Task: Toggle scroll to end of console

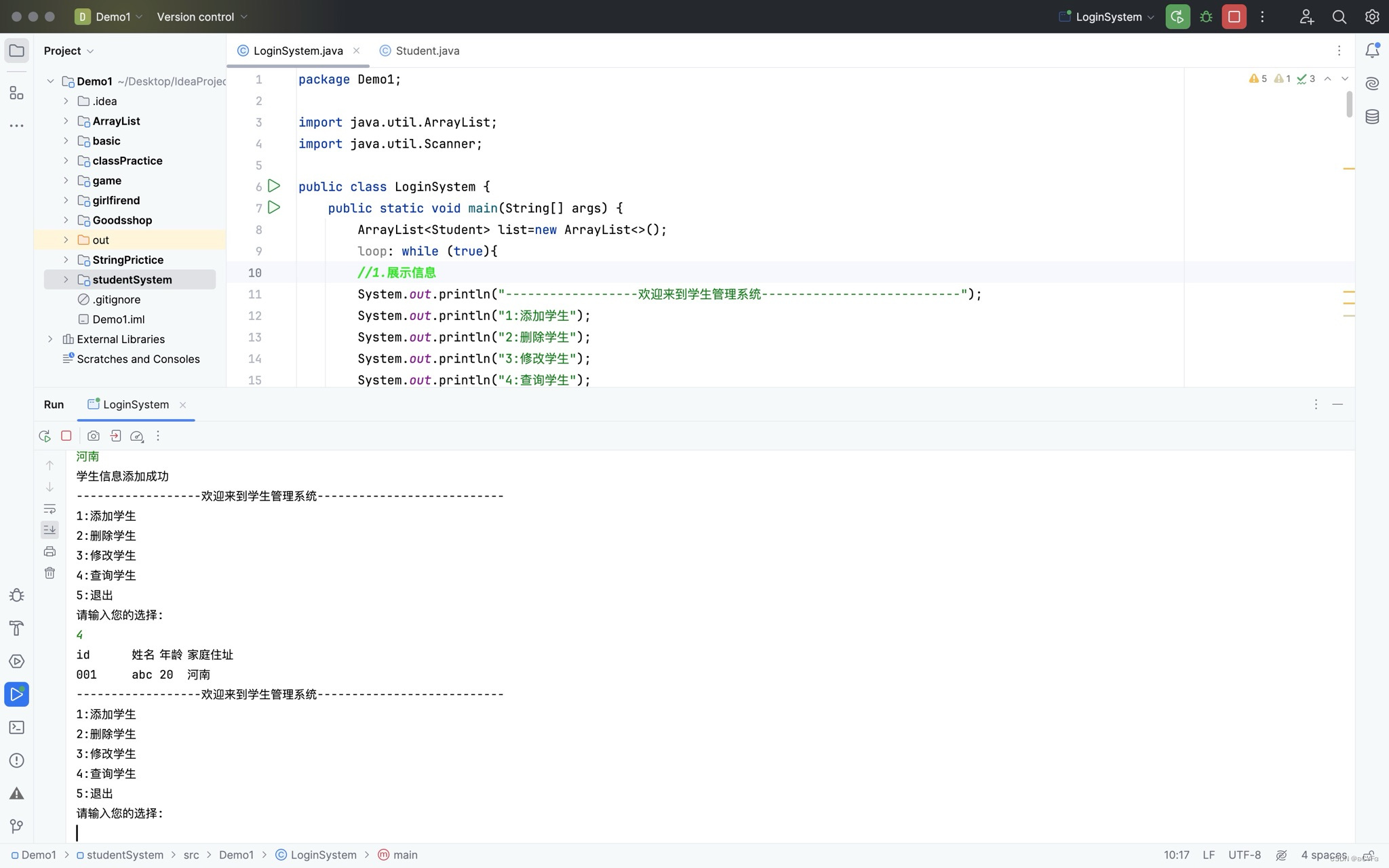Action: (x=50, y=530)
